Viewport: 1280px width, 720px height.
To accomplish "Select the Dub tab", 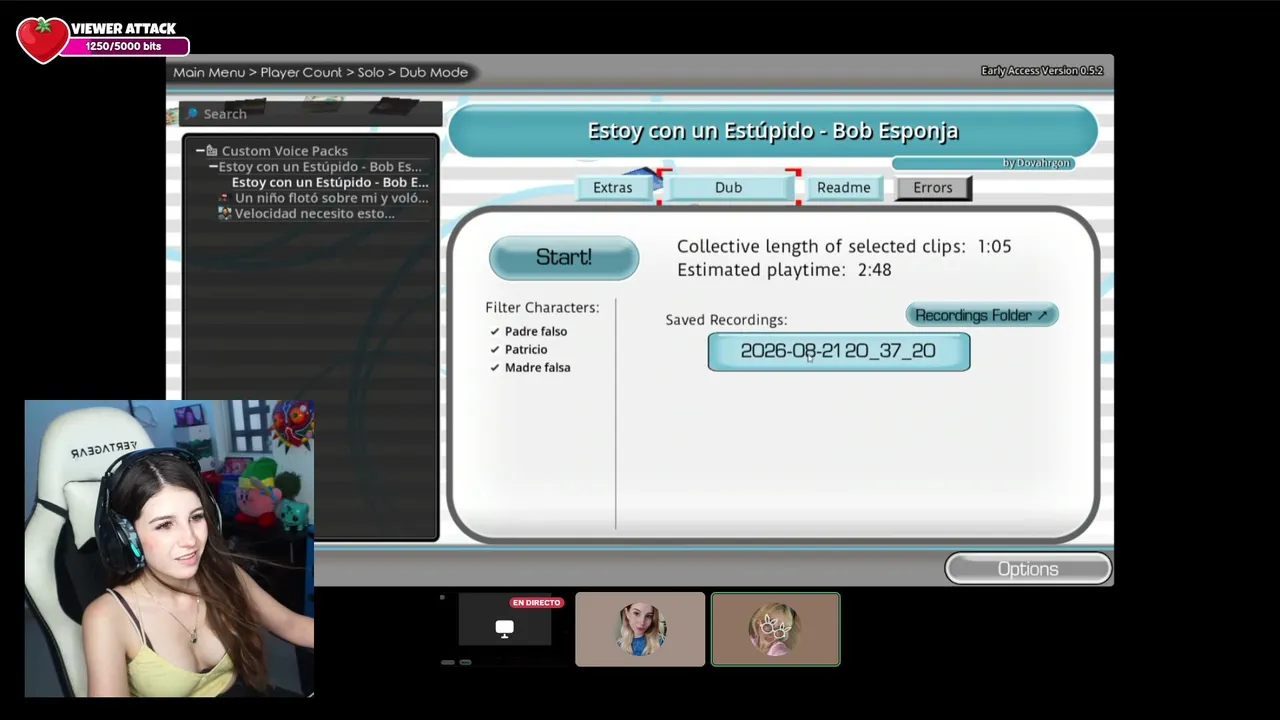I will coord(728,187).
